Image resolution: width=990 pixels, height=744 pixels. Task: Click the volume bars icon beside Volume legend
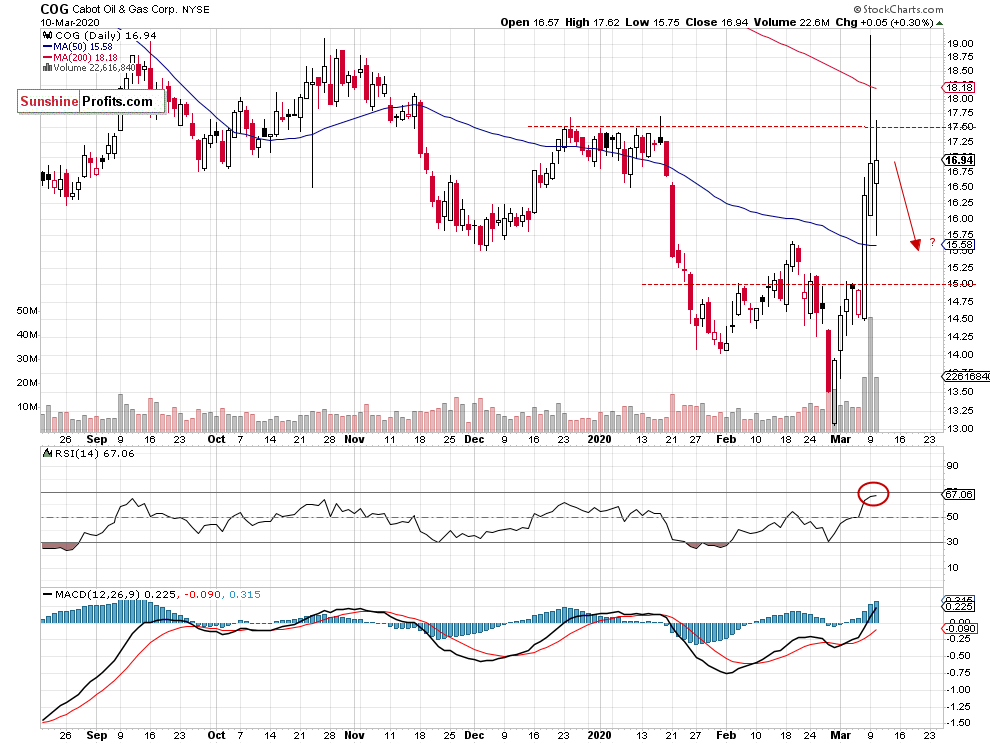47,68
